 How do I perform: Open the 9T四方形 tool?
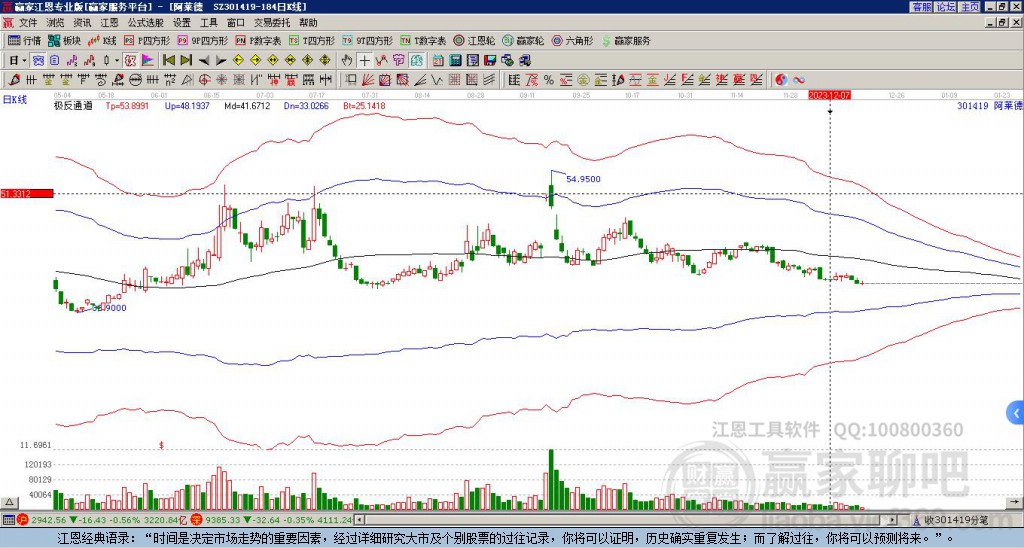(367, 41)
